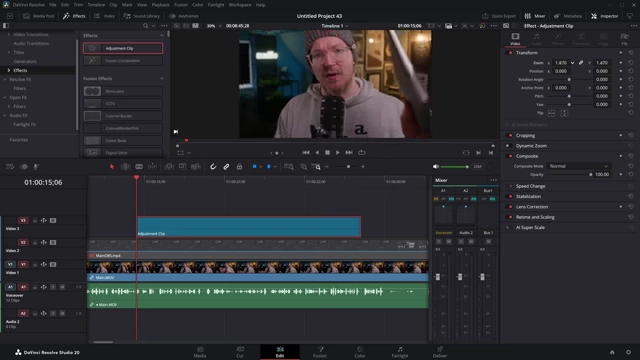
Task: Toggle Loop playback button
Action: click(x=362, y=152)
